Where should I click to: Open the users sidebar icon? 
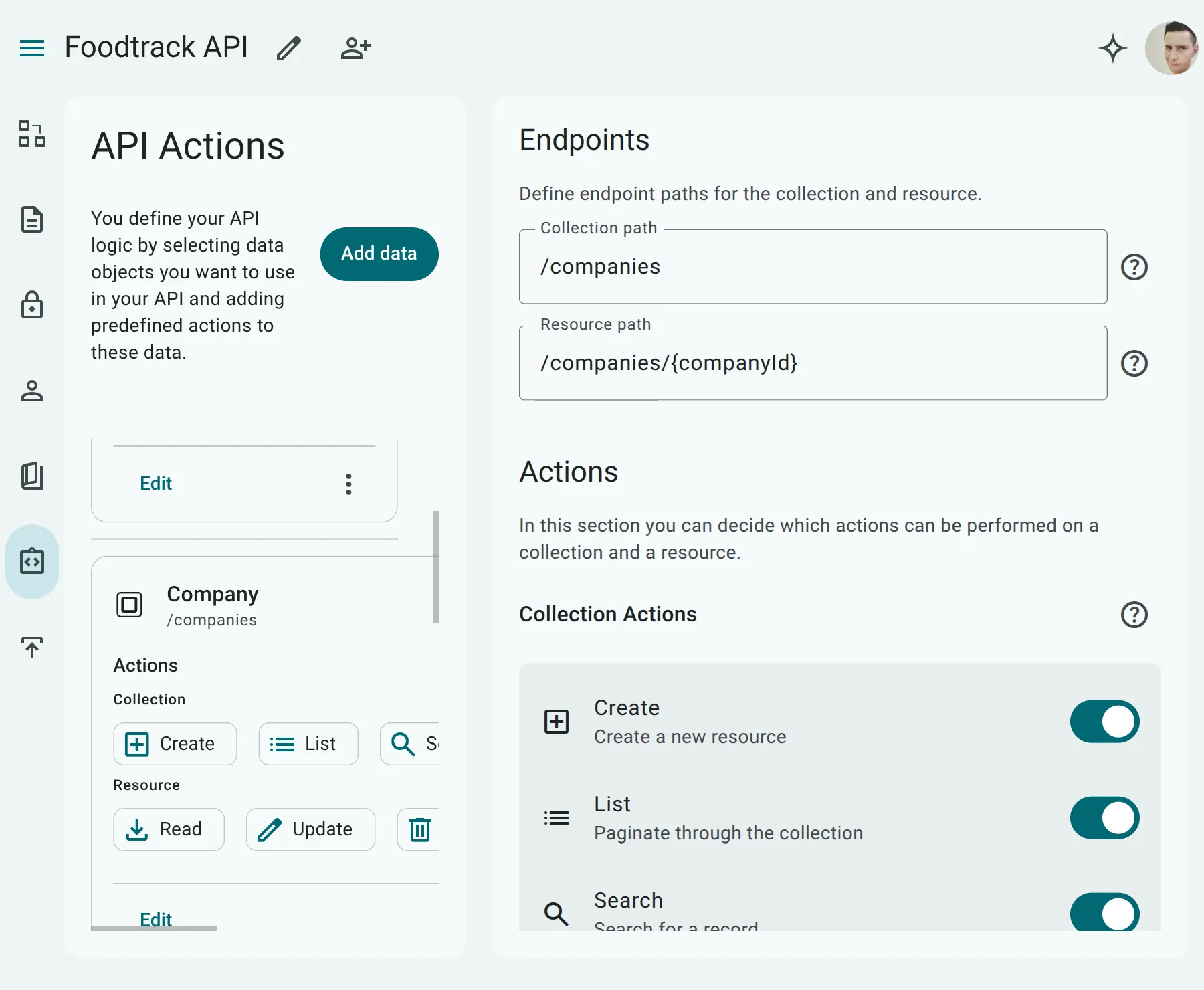(32, 391)
